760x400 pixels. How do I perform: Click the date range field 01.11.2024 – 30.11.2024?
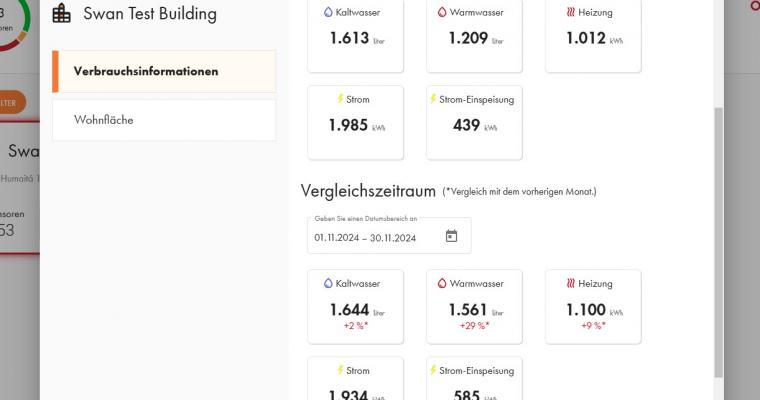tap(389, 236)
